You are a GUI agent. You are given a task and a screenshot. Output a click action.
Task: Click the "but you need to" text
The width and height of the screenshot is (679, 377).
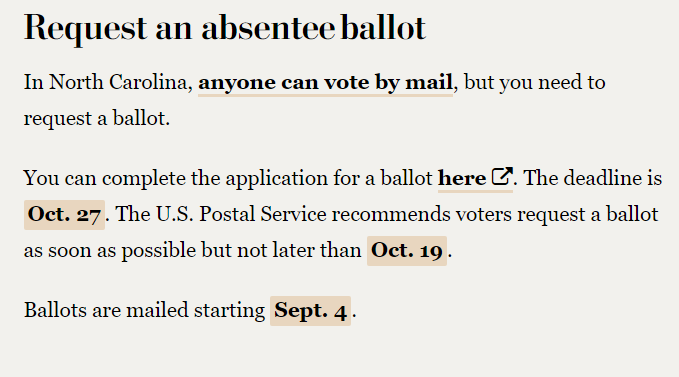(x=534, y=83)
